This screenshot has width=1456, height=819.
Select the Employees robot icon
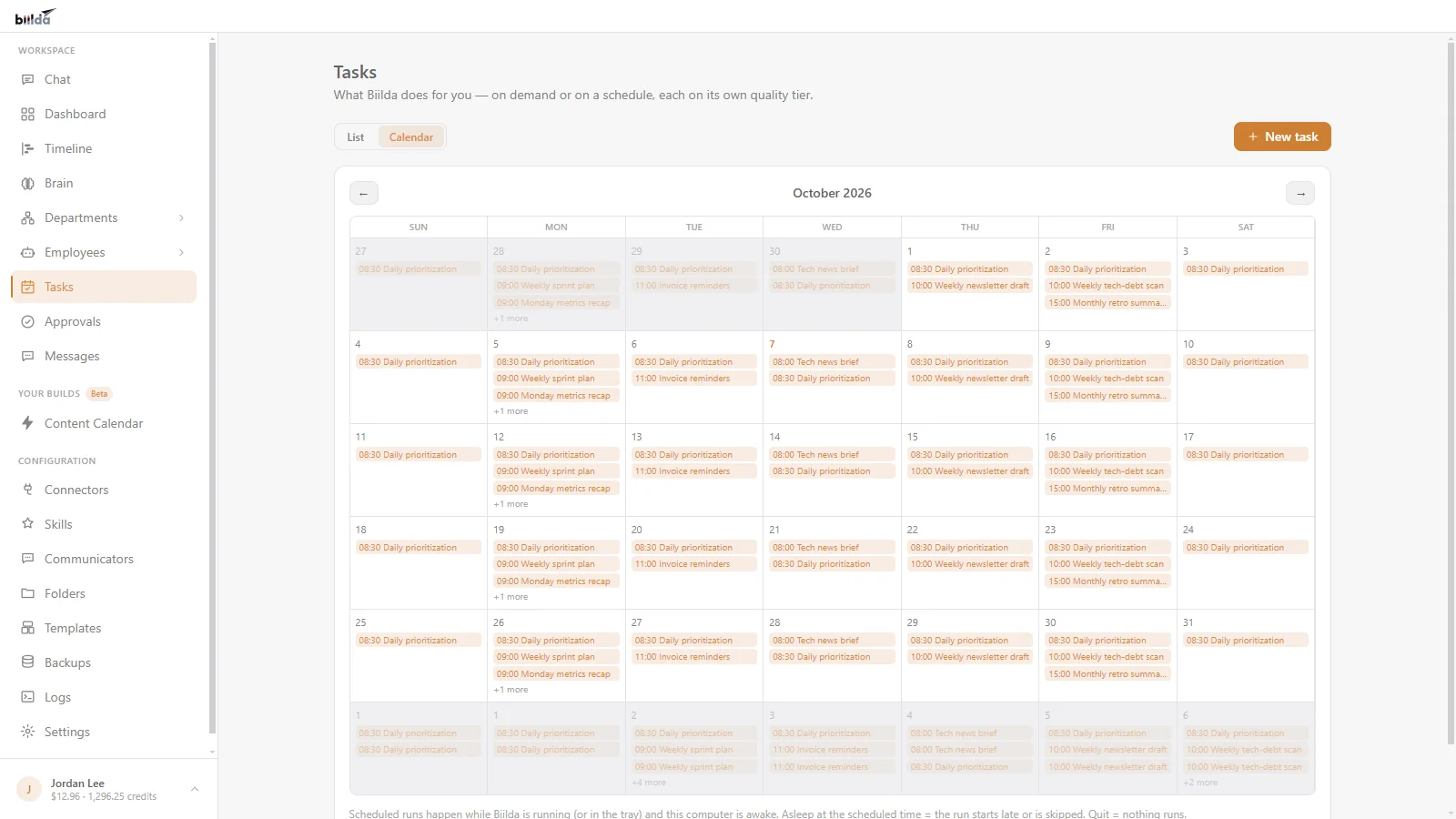pyautogui.click(x=27, y=252)
